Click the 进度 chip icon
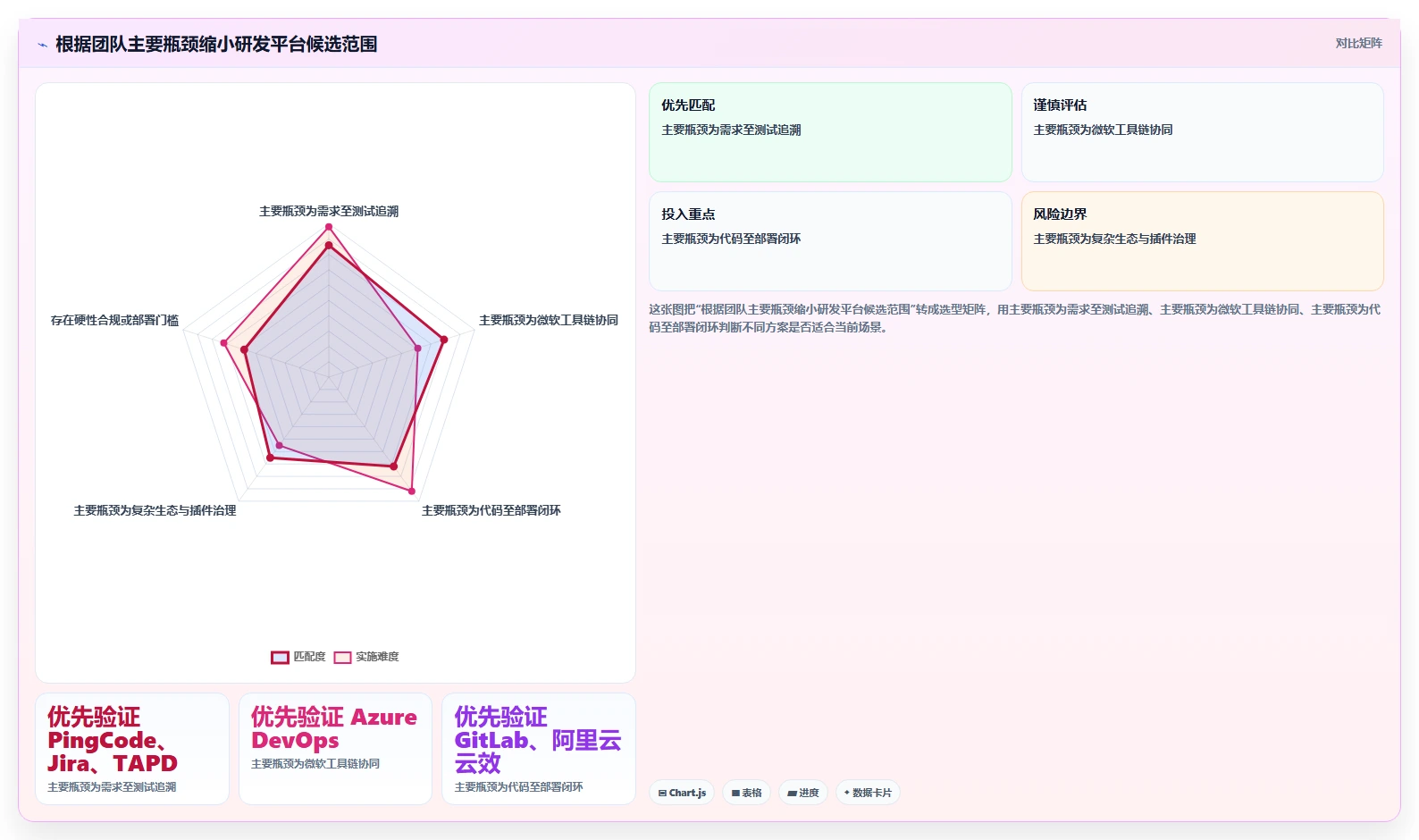The image size is (1419, 840). pos(792,794)
